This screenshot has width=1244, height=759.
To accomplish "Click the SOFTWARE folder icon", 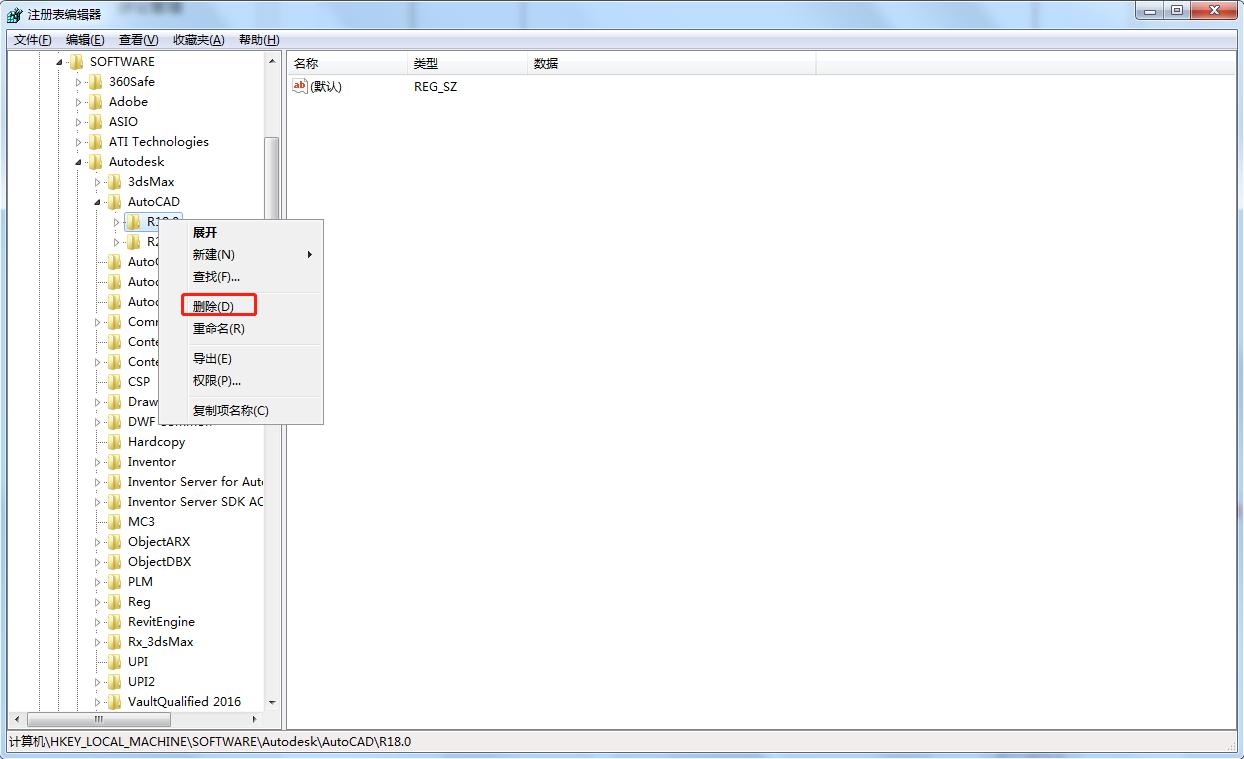I will (77, 62).
